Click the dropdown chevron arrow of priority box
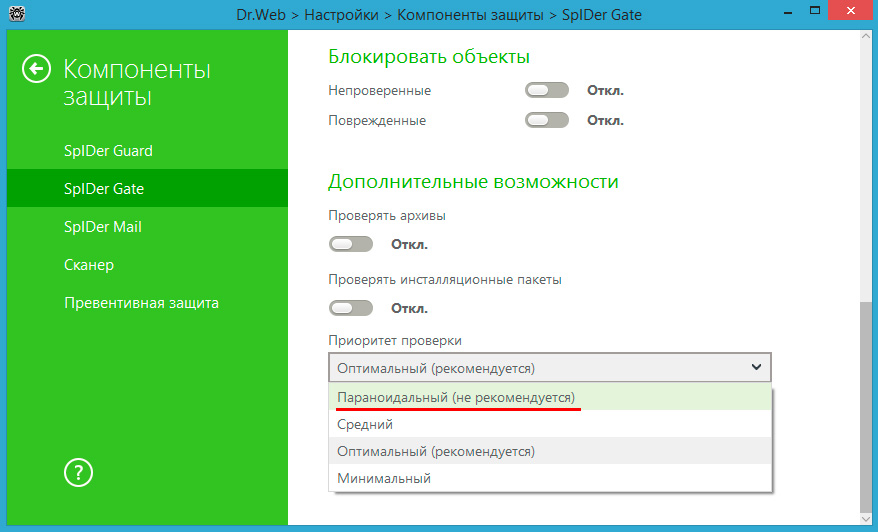Image resolution: width=878 pixels, height=532 pixels. coord(756,367)
